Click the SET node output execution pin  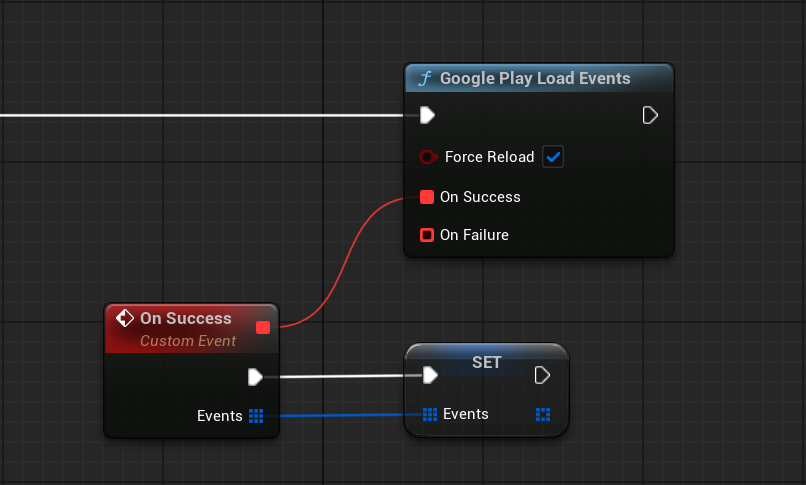pos(542,375)
